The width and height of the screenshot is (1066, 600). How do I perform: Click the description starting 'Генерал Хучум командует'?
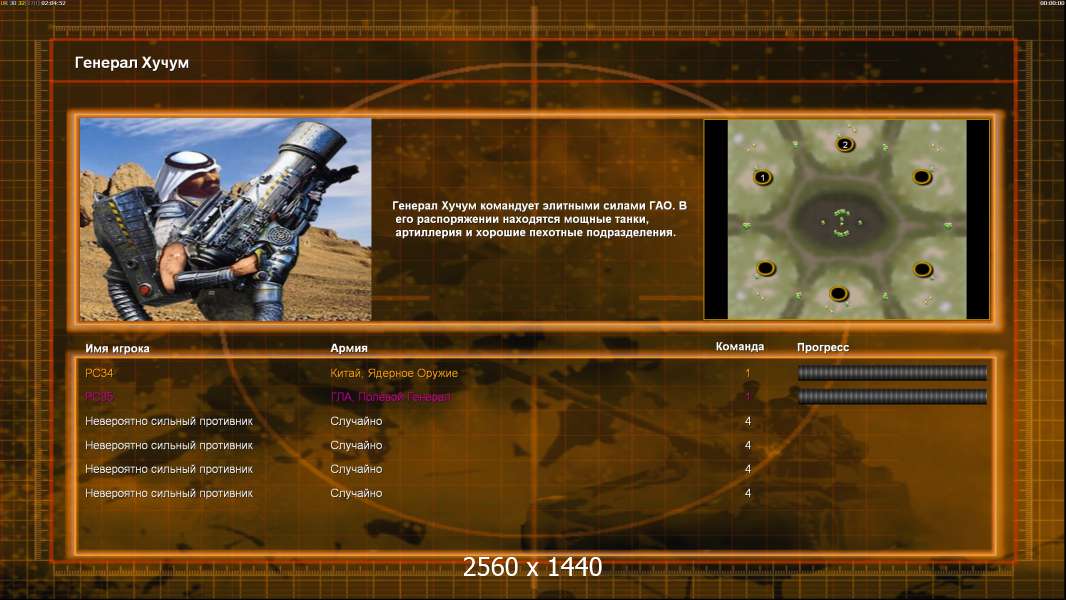538,219
